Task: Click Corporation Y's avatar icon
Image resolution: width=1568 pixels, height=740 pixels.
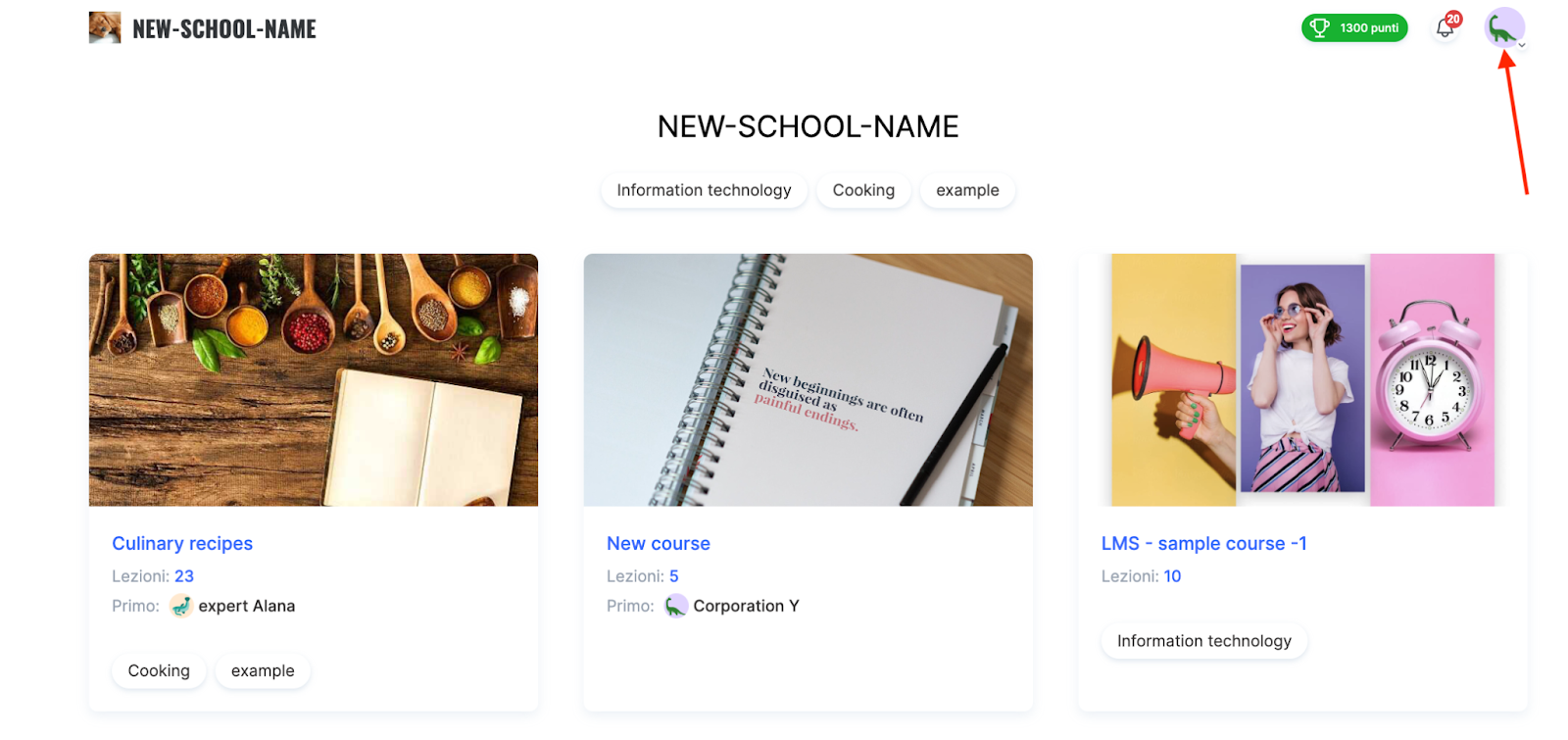Action: (x=676, y=606)
